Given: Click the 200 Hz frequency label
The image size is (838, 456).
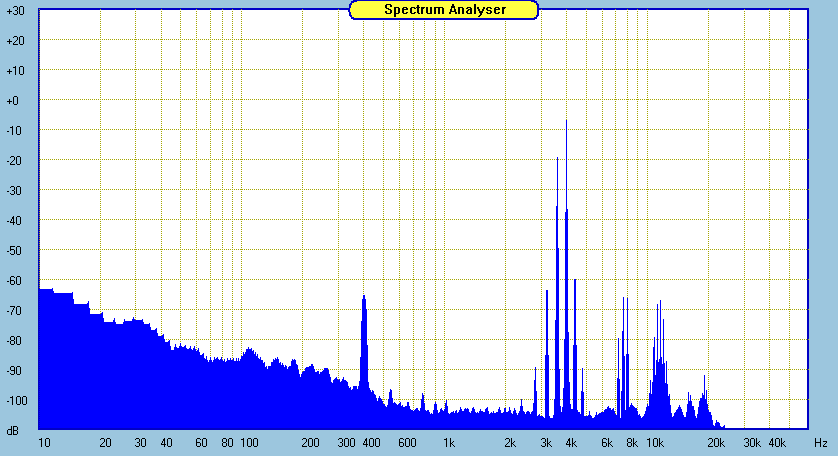Looking at the screenshot, I should 310,443.
